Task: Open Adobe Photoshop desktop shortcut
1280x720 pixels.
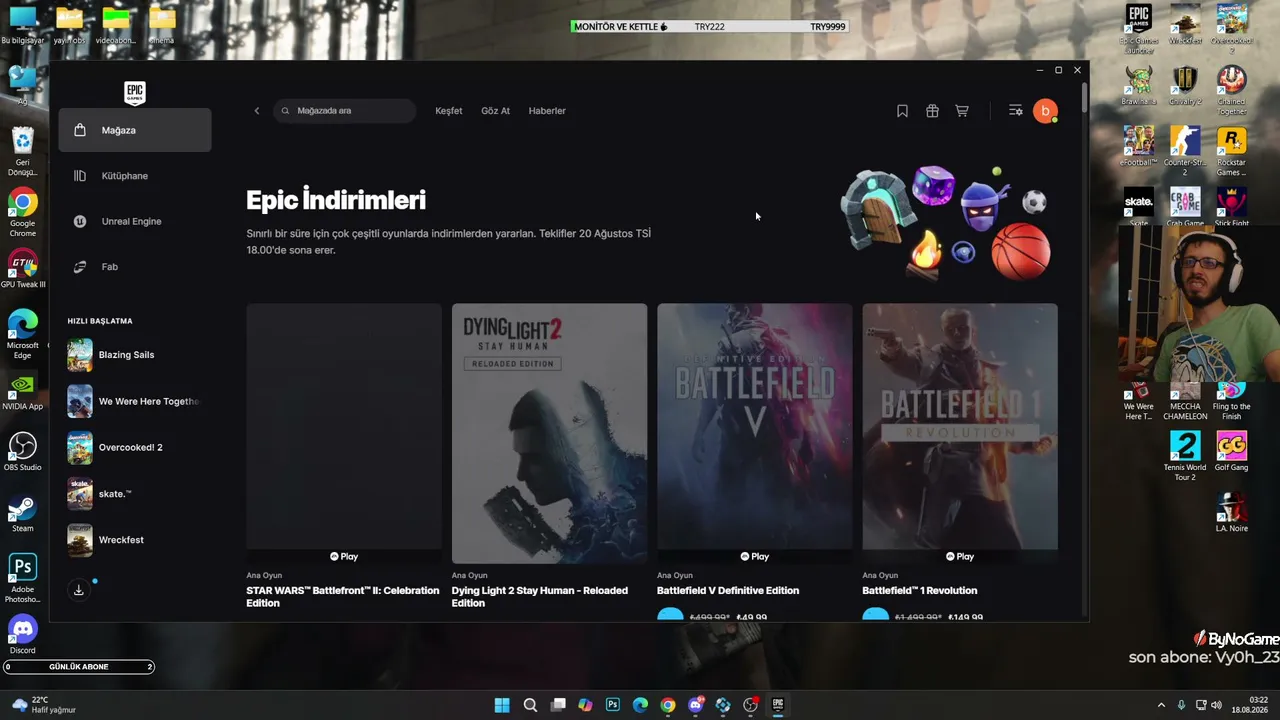Action: [x=22, y=578]
